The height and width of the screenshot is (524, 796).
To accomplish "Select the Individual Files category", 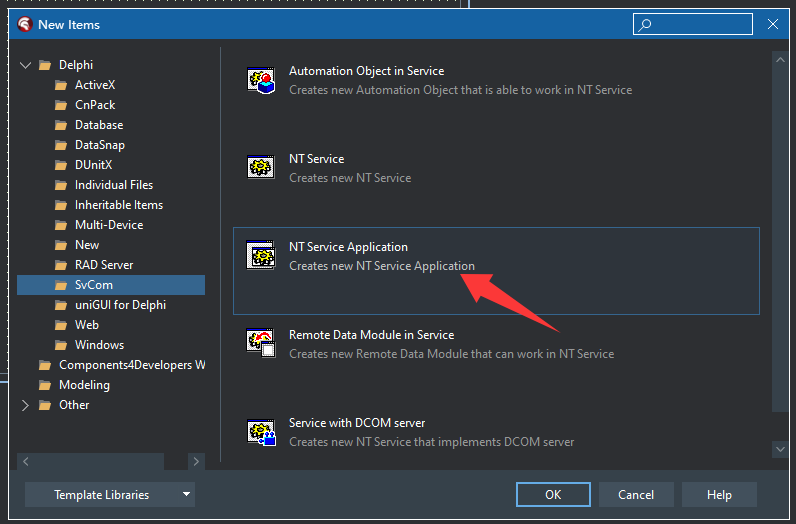I will pos(114,185).
